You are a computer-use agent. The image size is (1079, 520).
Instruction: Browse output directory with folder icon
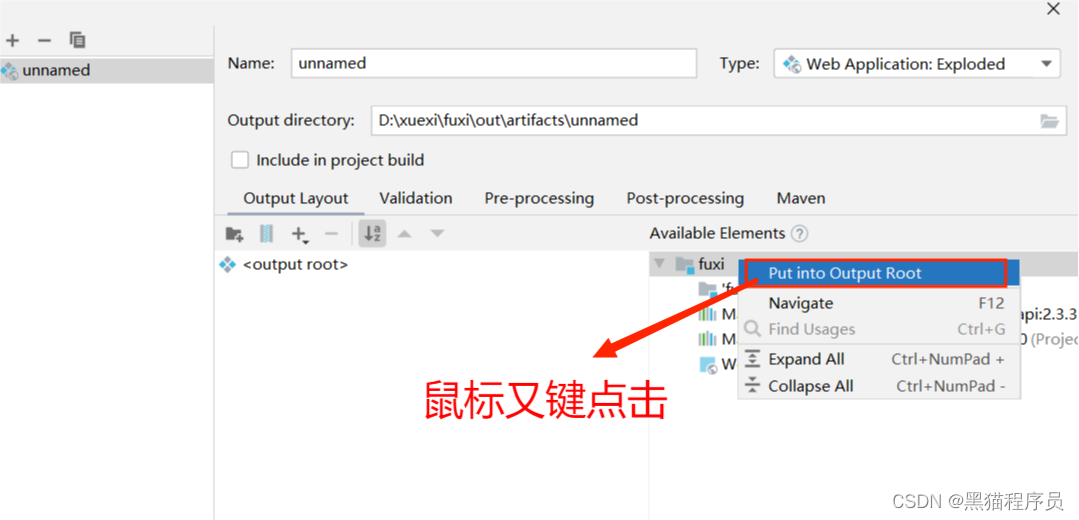pyautogui.click(x=1049, y=121)
